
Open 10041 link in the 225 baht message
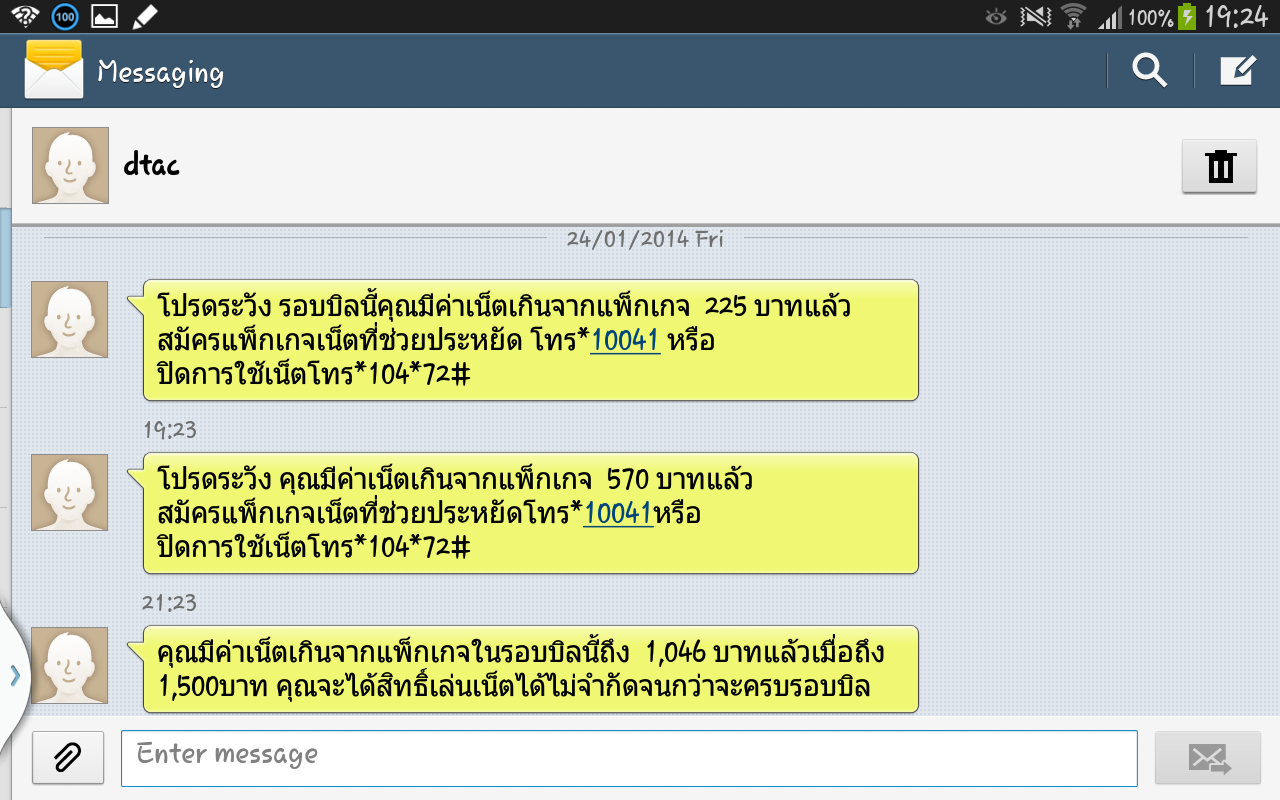click(625, 341)
